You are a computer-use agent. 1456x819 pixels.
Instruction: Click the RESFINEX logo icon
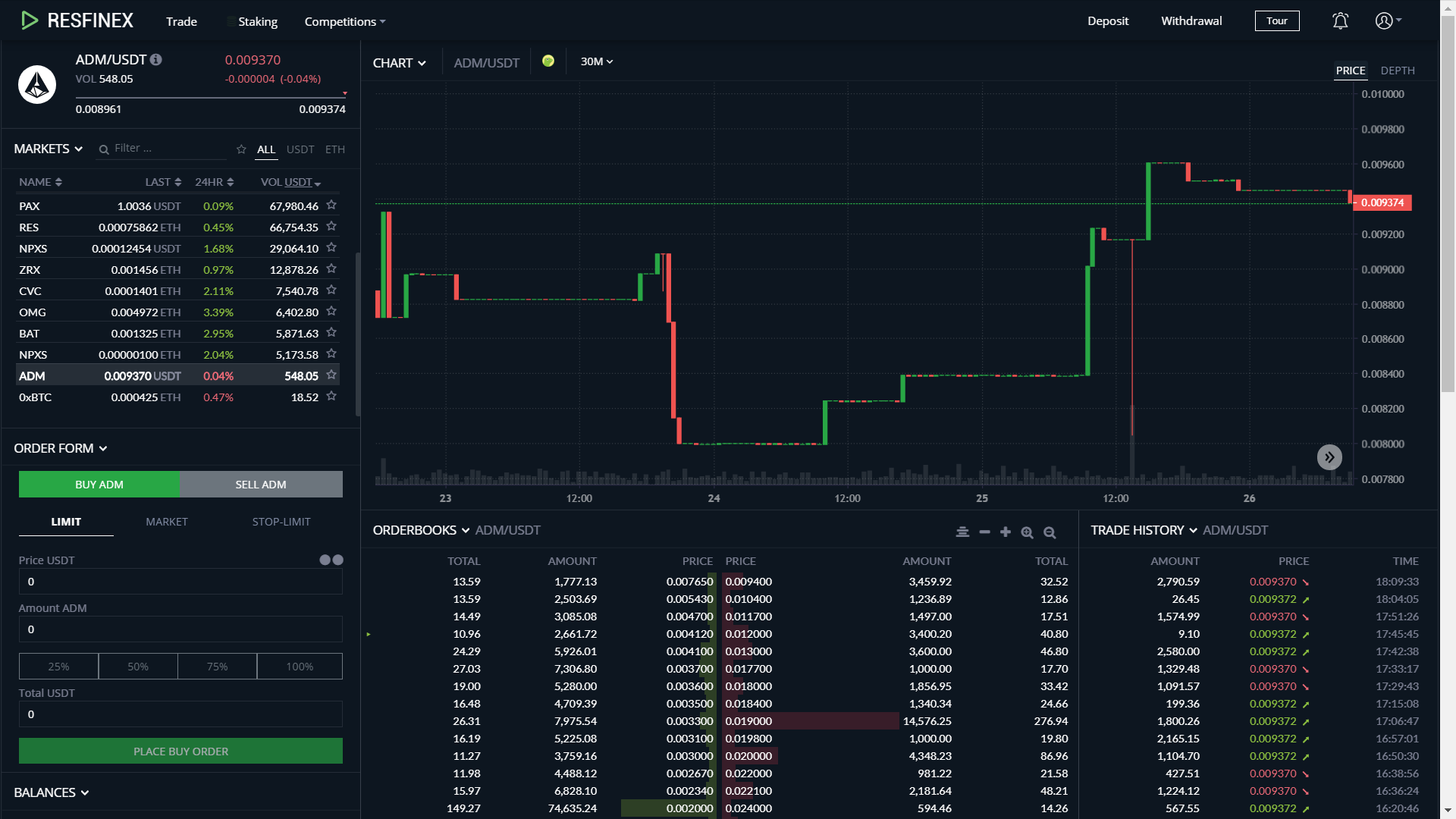click(30, 20)
